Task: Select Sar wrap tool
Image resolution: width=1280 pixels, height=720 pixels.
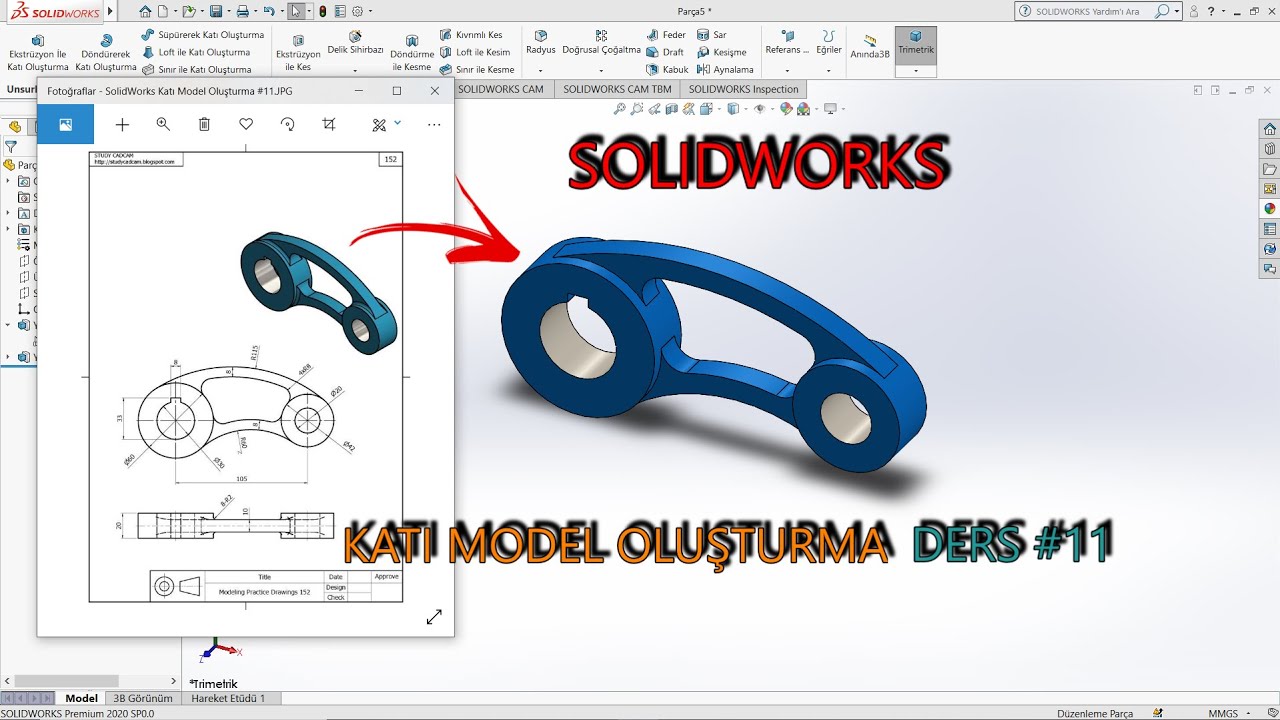Action: [712, 34]
